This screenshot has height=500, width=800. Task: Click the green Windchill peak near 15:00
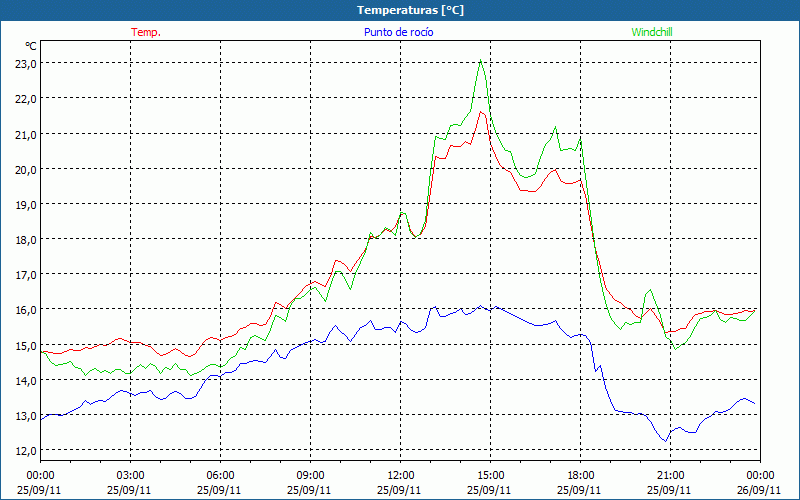481,60
